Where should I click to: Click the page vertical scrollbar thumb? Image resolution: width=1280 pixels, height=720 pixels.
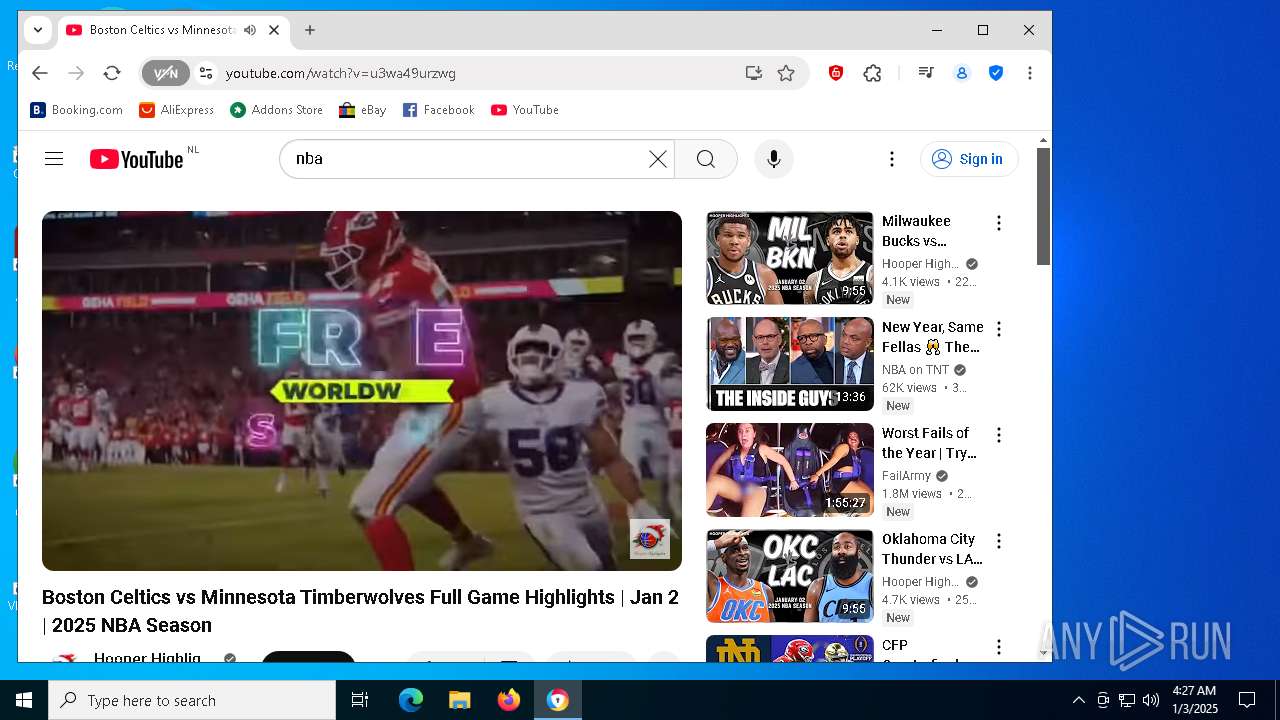coord(1043,206)
